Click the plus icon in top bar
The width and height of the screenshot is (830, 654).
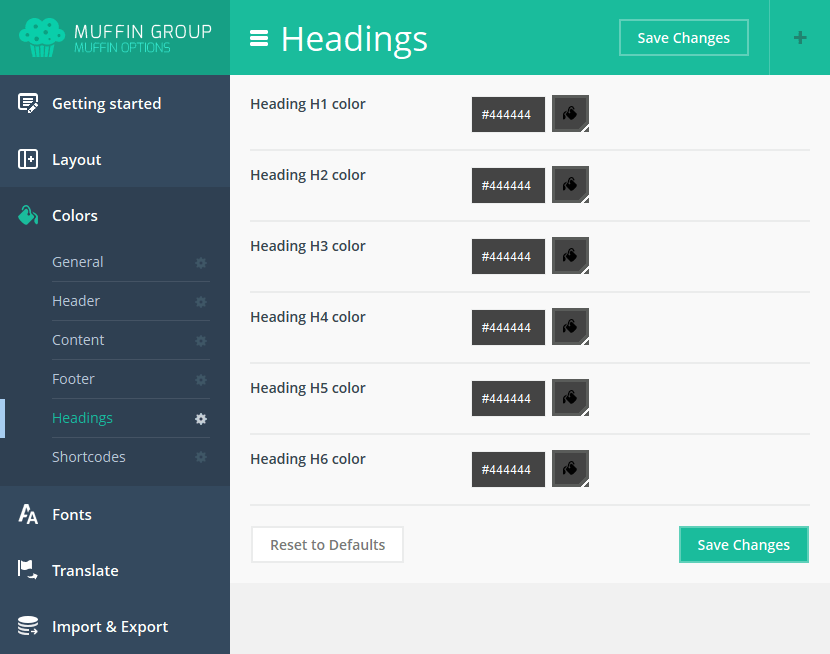coord(799,38)
